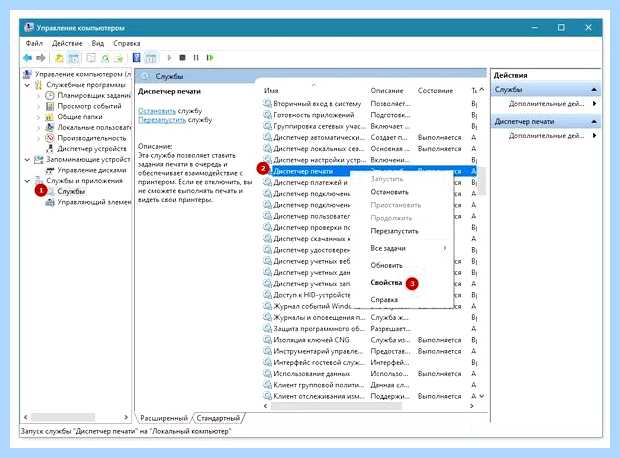The image size is (620, 458).
Task: Click the Forward arrow in the toolbar
Action: [x=41, y=58]
